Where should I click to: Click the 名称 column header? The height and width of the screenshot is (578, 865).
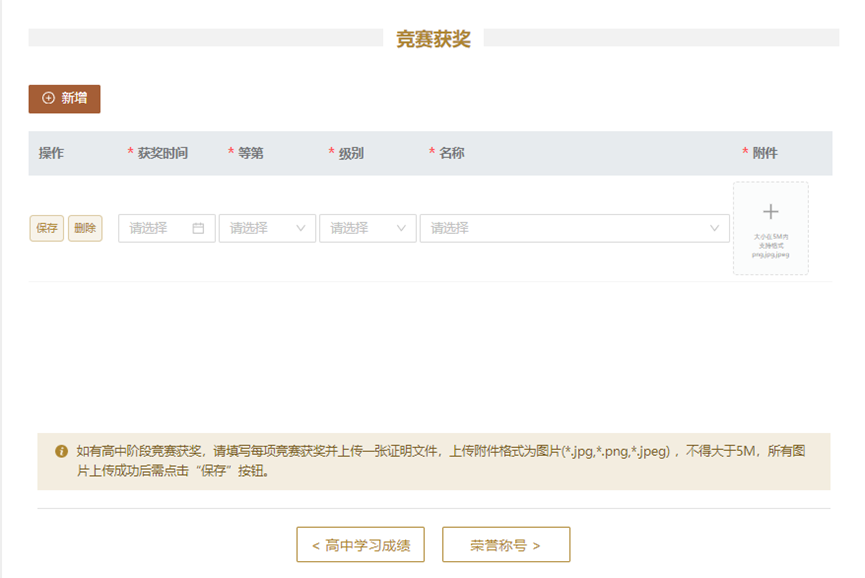[x=451, y=153]
